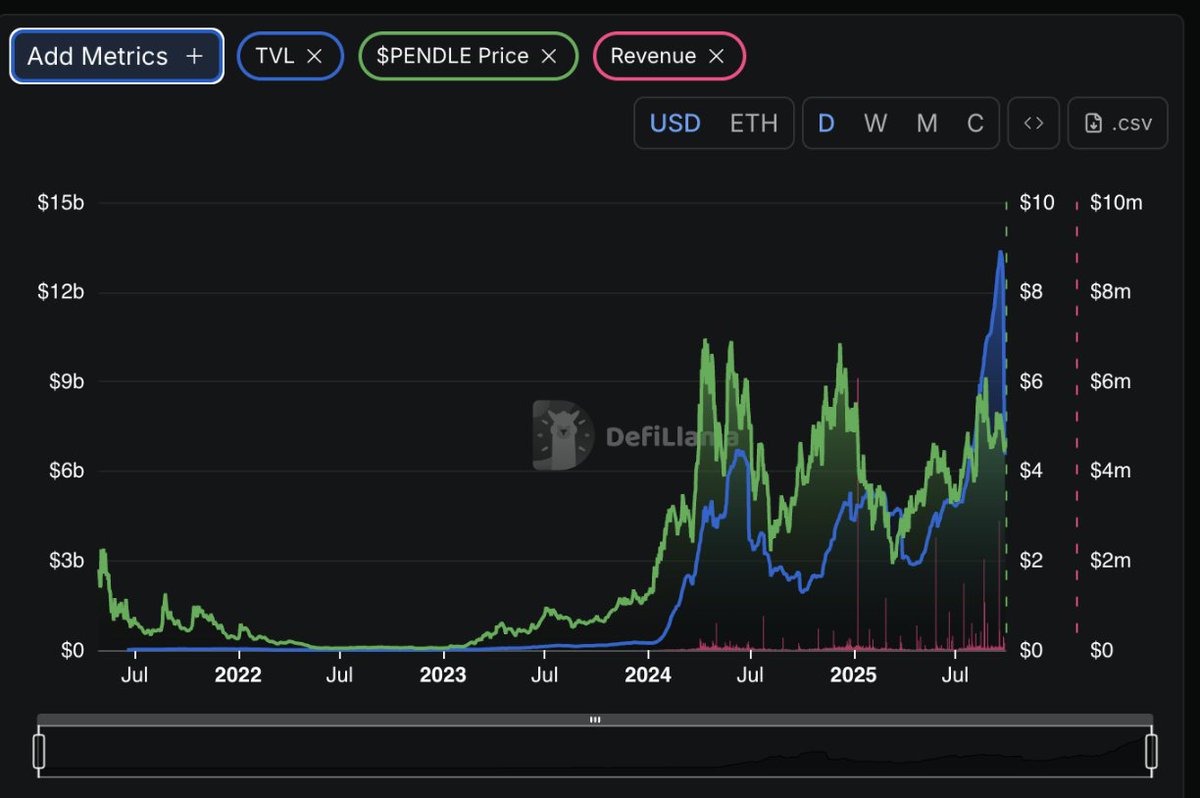
Task: Click the Add Metrics button
Action: 116,56
